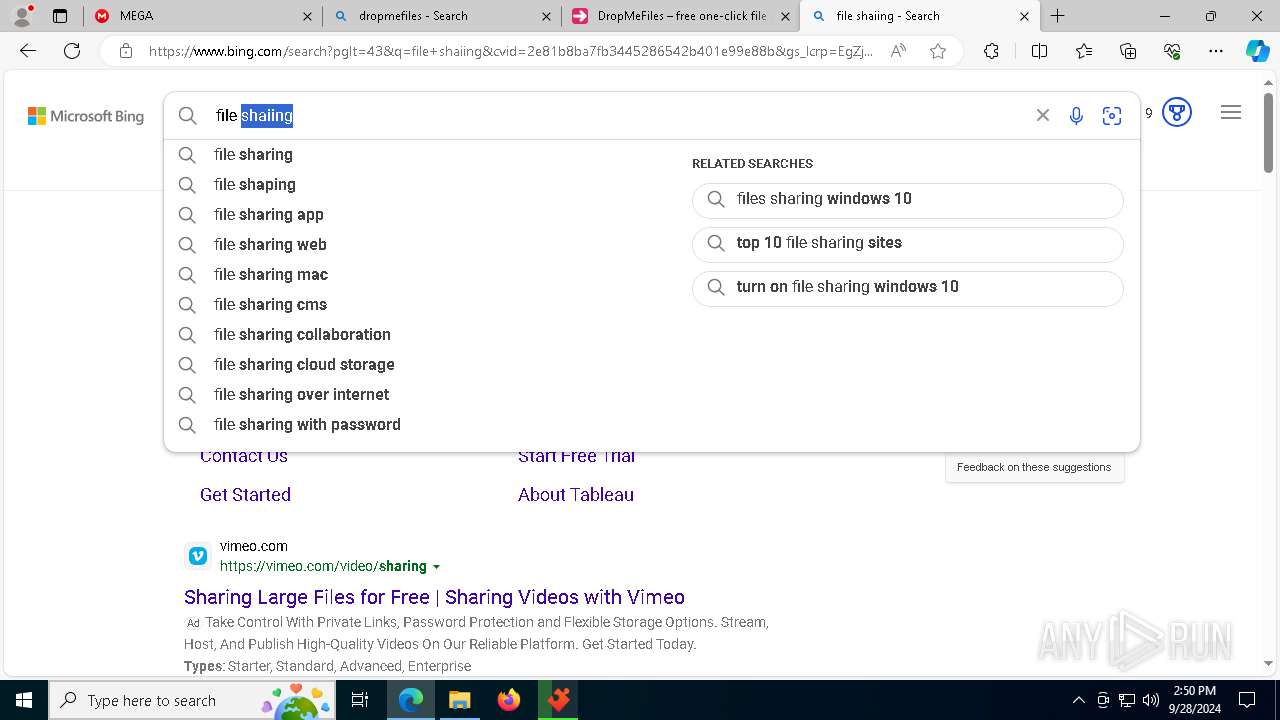The image size is (1280, 720).
Task: Open Microsoft Edge from taskbar
Action: point(411,700)
